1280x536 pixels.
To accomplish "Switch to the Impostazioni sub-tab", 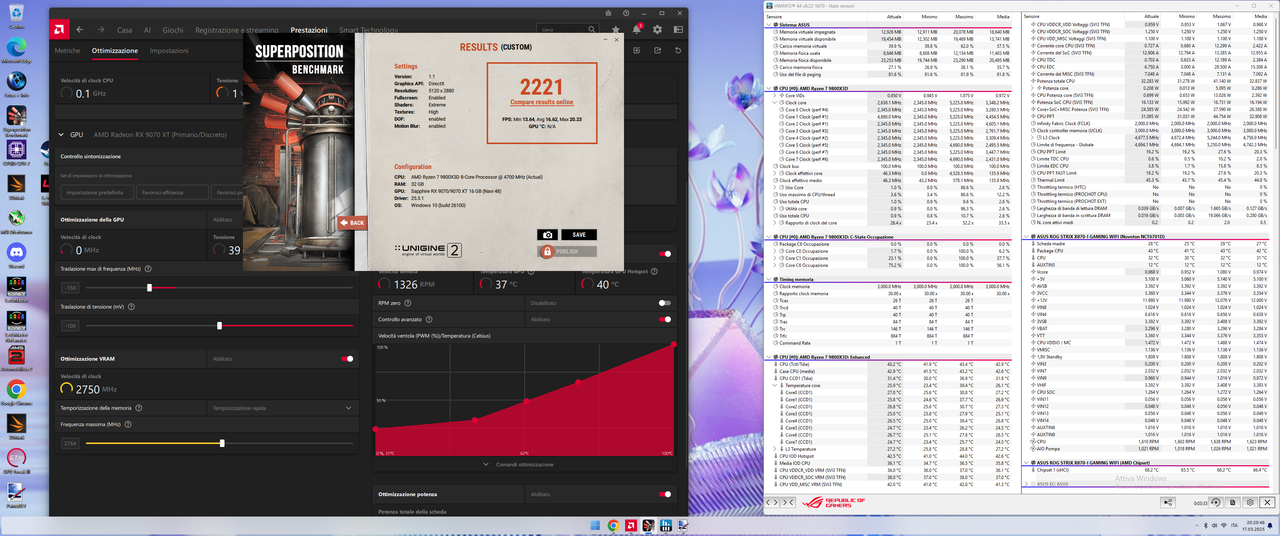I will pyautogui.click(x=169, y=50).
